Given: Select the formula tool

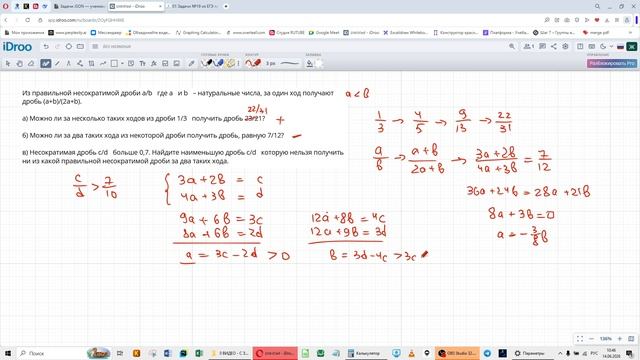Looking at the screenshot, I should click(153, 63).
